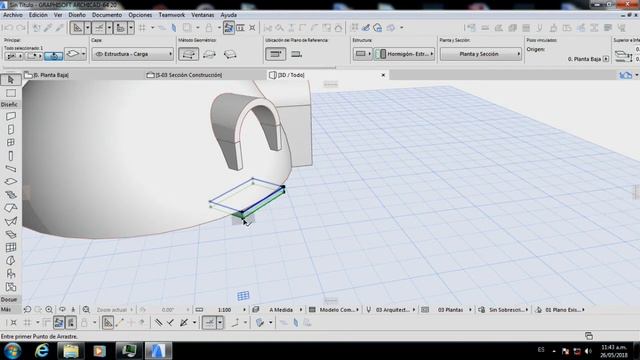Click the Fit in Window icon

(x=86, y=310)
